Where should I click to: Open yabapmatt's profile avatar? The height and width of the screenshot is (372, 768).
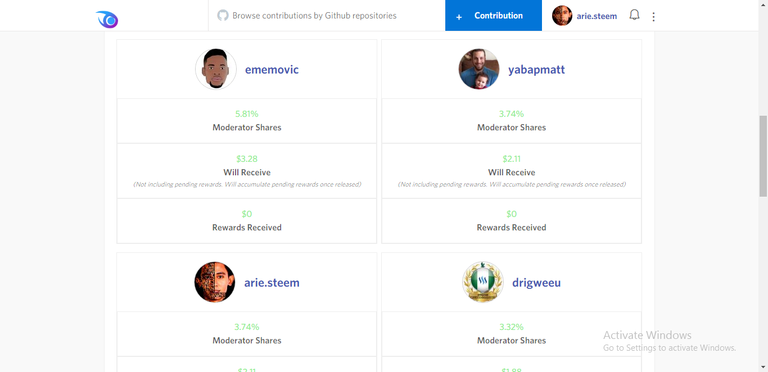tap(479, 69)
